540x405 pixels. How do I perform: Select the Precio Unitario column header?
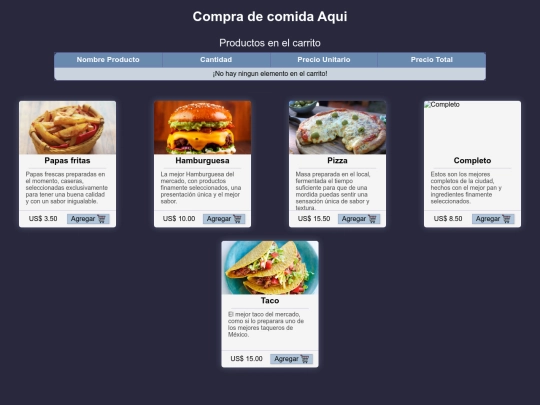tap(324, 60)
